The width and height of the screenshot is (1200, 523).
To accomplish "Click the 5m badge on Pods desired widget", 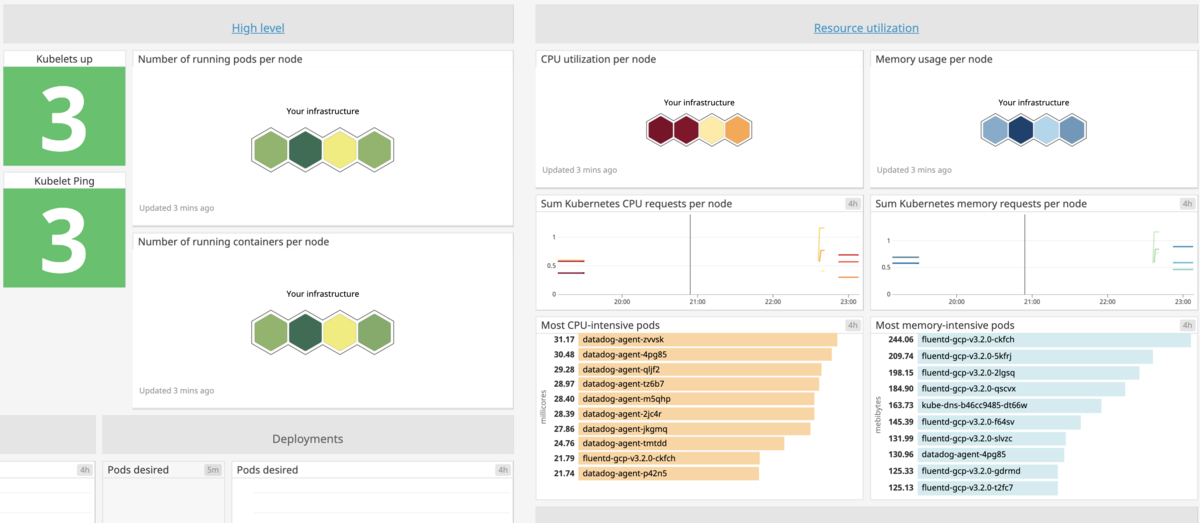I will tap(213, 469).
